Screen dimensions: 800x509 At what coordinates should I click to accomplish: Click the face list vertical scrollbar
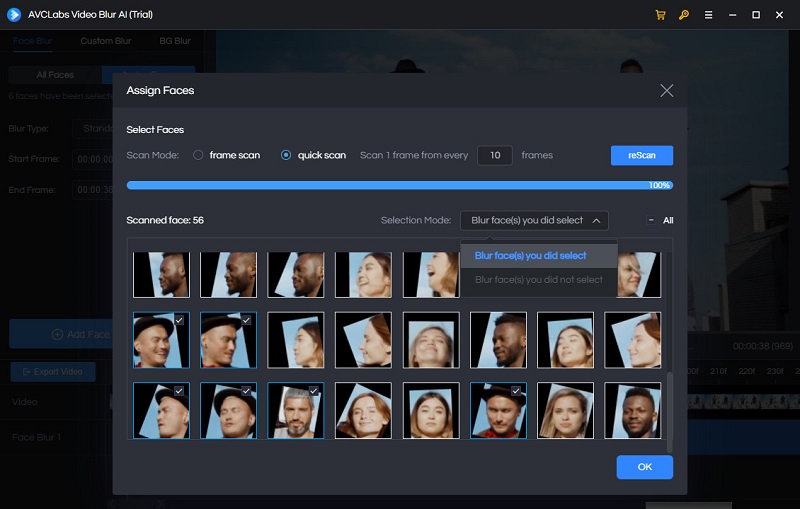[669, 412]
